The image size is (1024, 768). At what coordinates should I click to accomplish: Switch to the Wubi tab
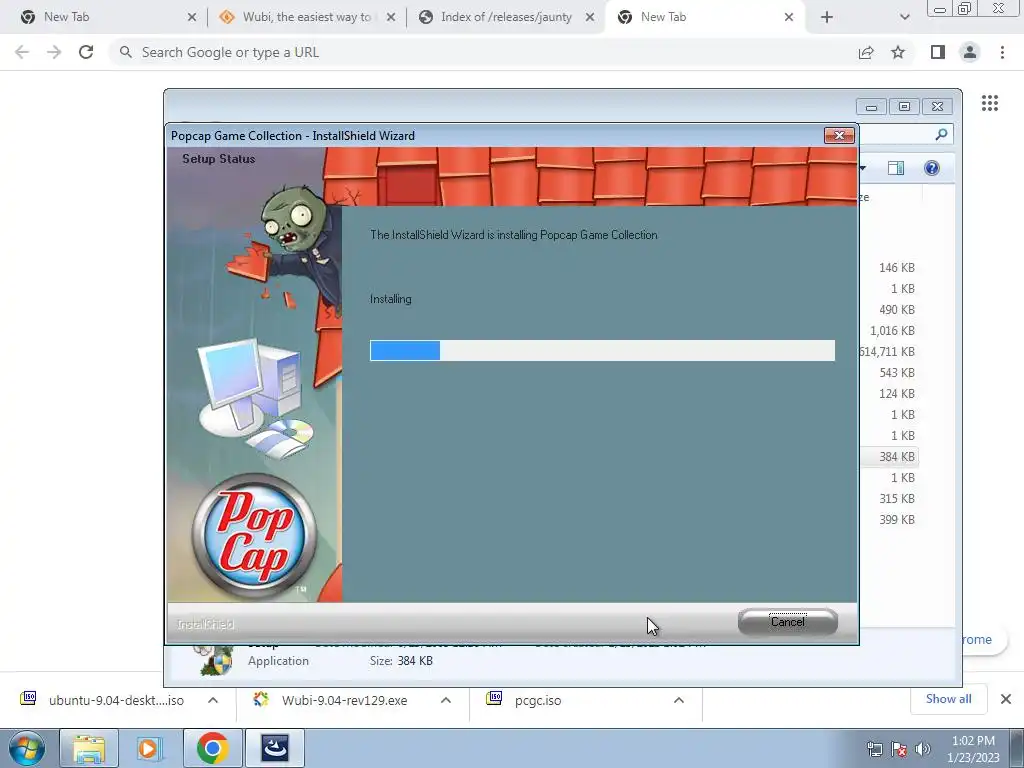point(306,17)
